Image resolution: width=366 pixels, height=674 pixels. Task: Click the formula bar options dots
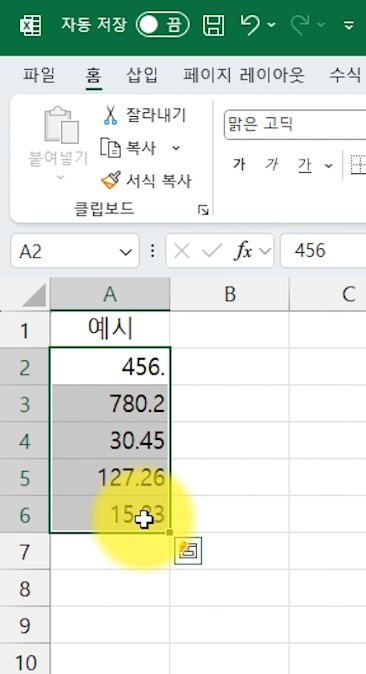(152, 251)
